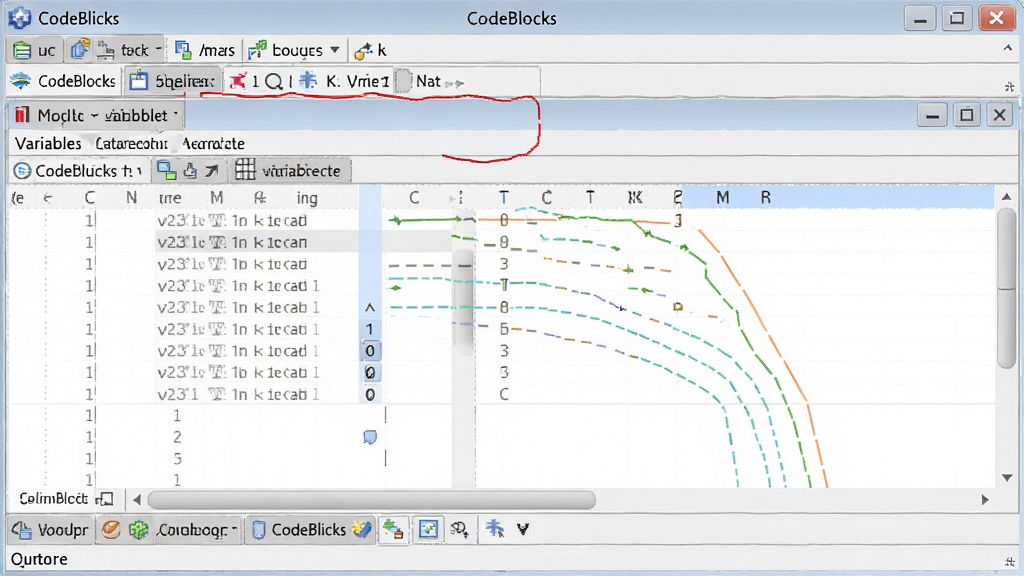
Task: Click the green arrow with red box icon
Action: click(x=393, y=530)
